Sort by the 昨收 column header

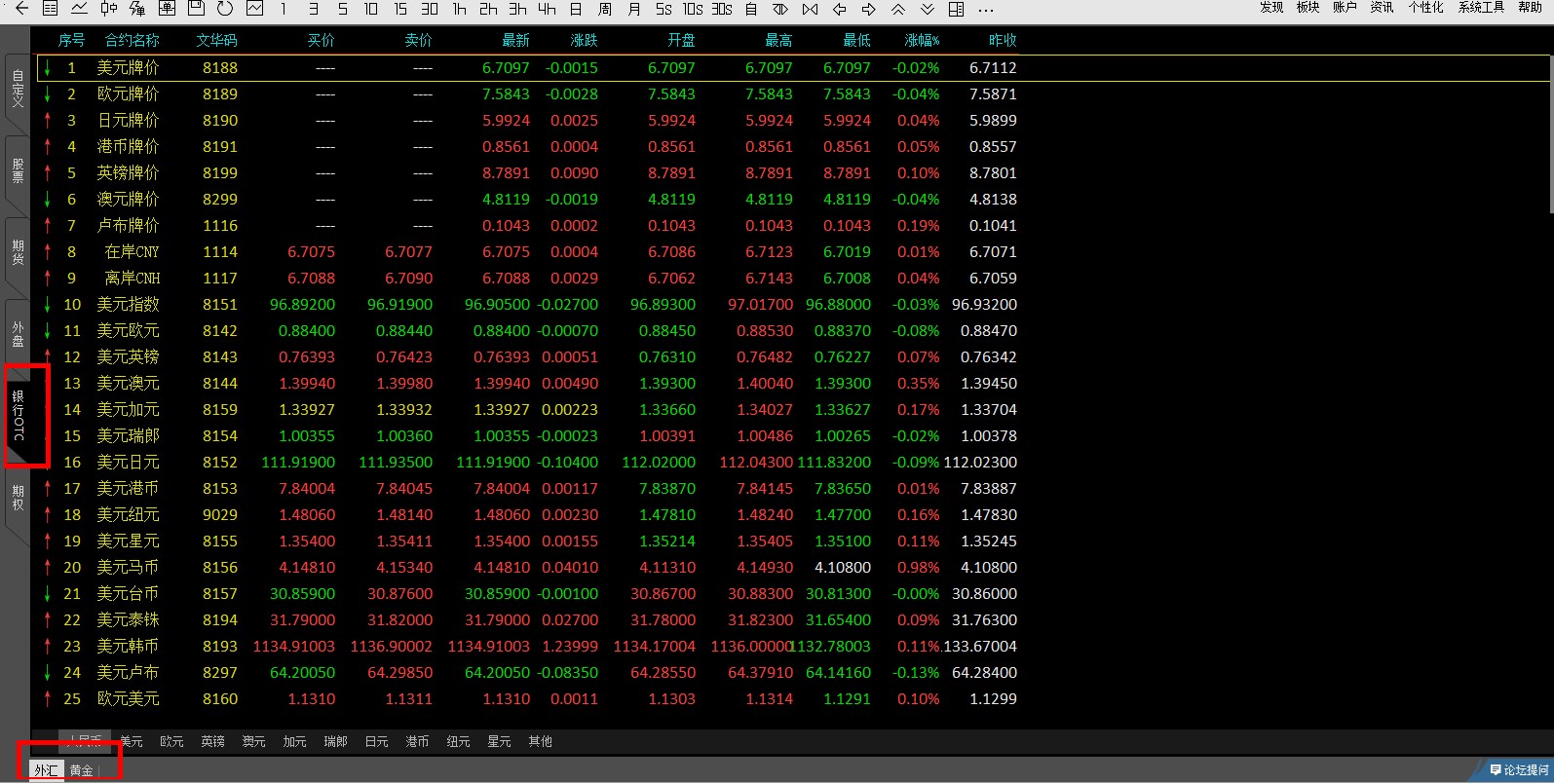(x=1003, y=41)
